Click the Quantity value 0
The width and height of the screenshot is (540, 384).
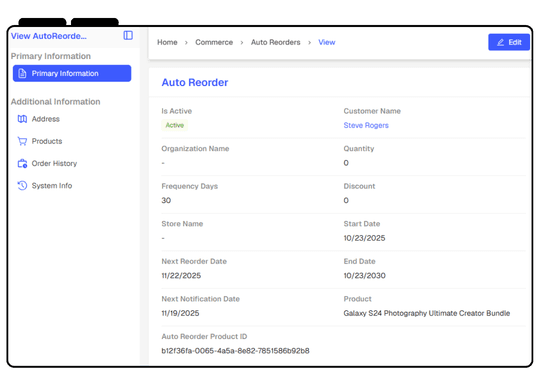click(x=346, y=163)
